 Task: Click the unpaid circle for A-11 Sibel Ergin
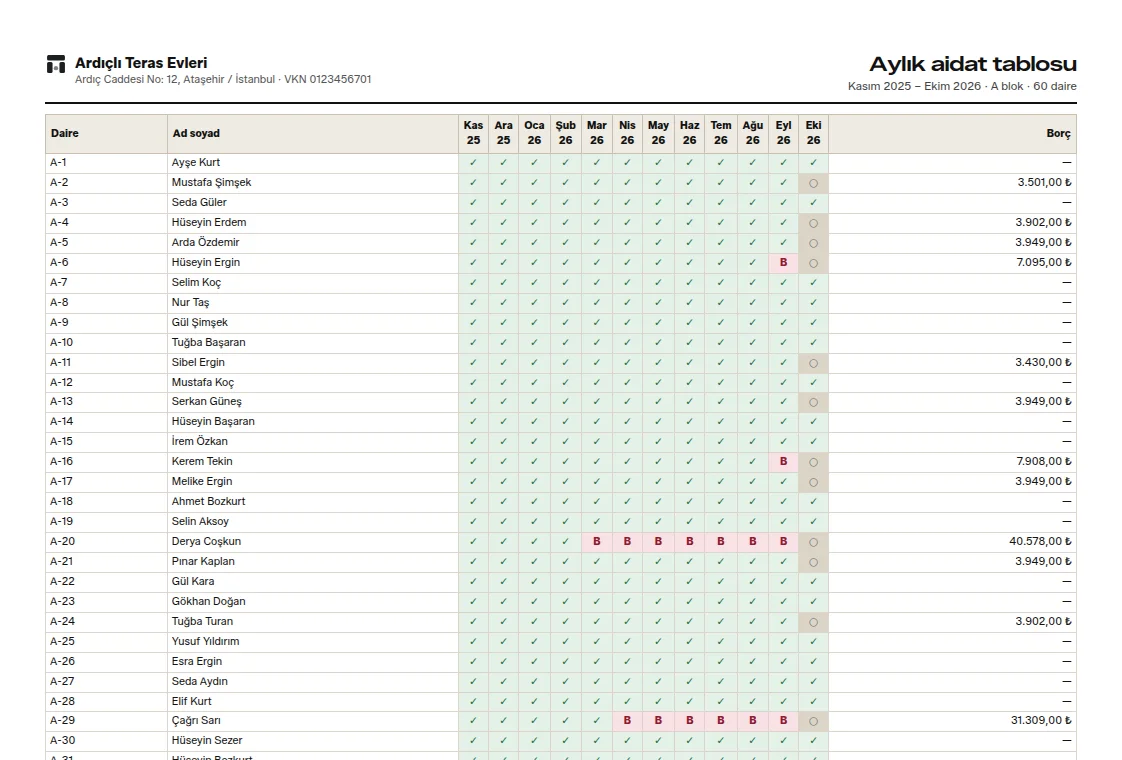pos(814,364)
